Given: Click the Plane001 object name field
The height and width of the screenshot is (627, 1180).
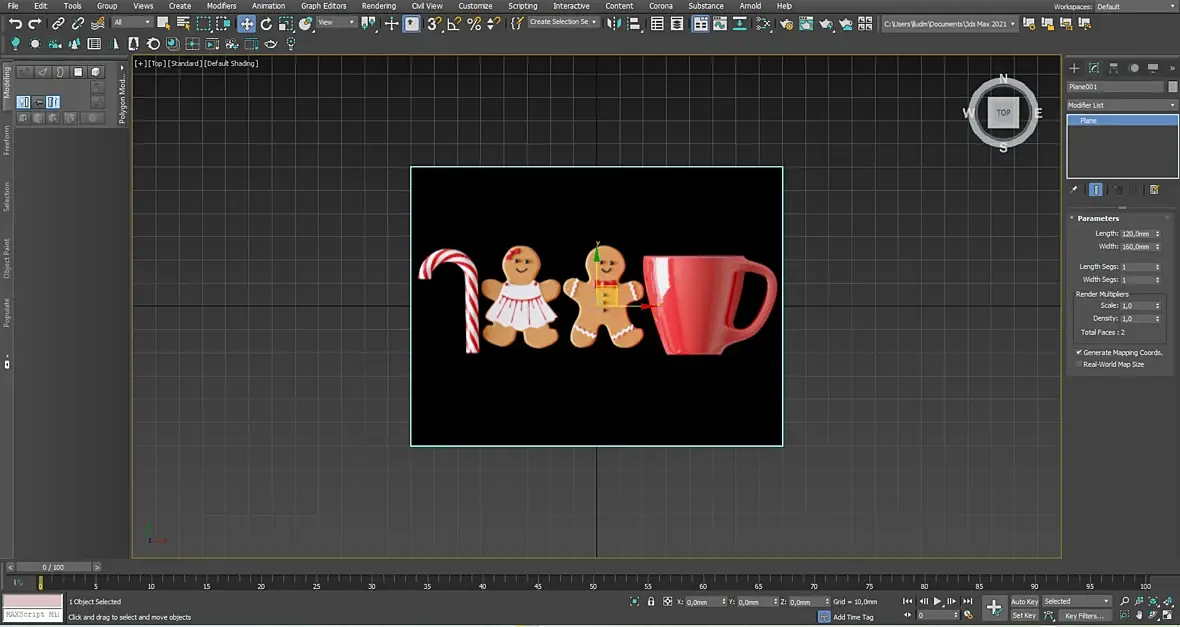Looking at the screenshot, I should (x=1115, y=87).
